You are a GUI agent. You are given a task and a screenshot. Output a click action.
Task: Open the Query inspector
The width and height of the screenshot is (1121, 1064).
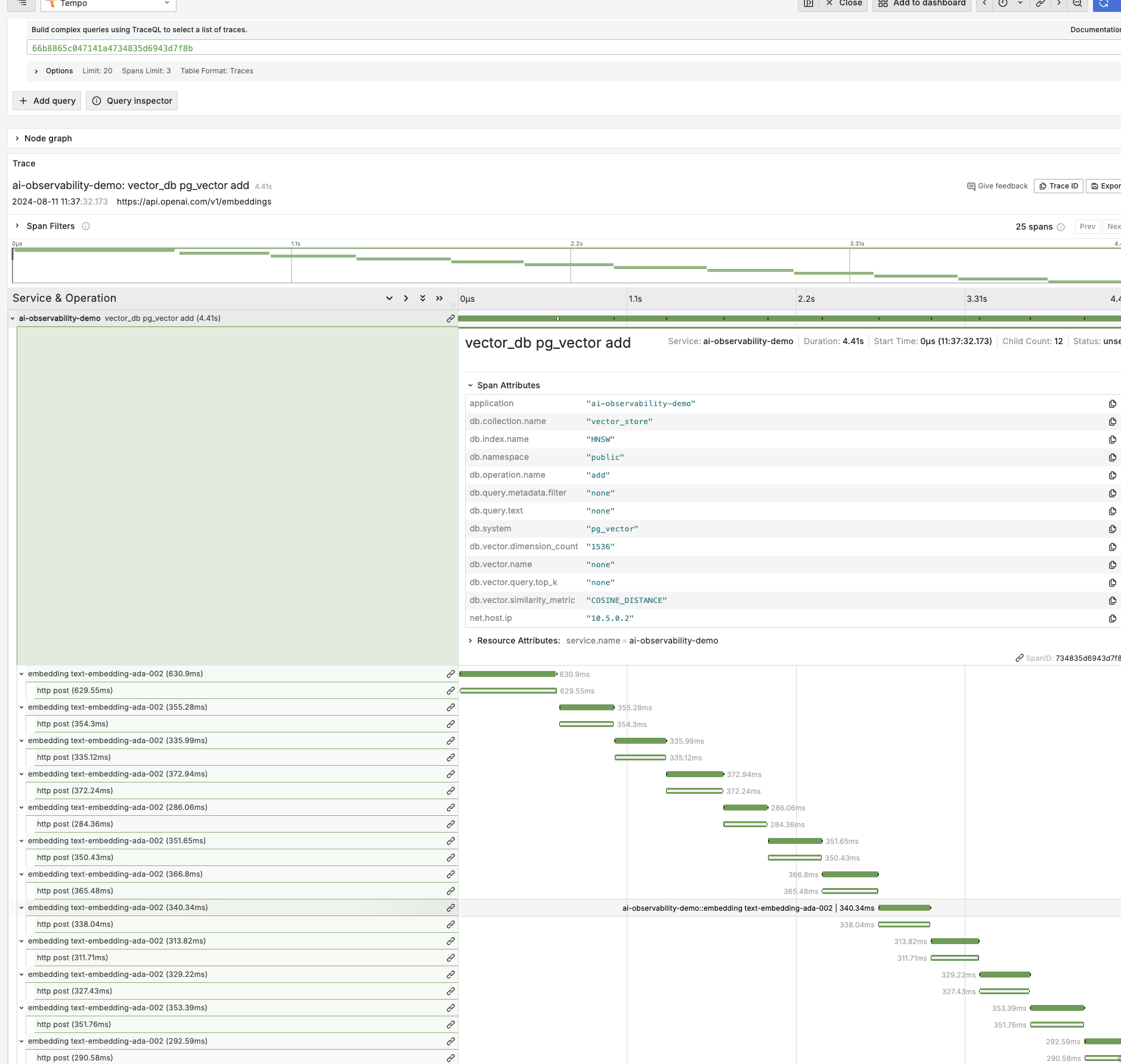click(132, 101)
